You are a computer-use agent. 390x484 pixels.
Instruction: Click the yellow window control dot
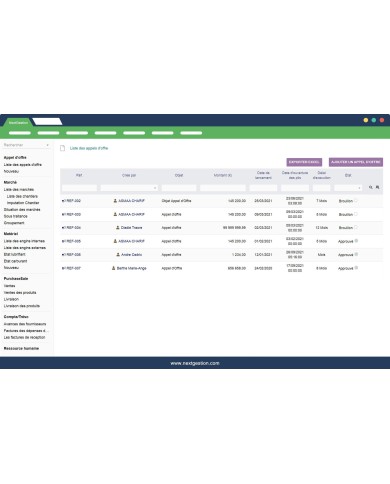[x=366, y=120]
